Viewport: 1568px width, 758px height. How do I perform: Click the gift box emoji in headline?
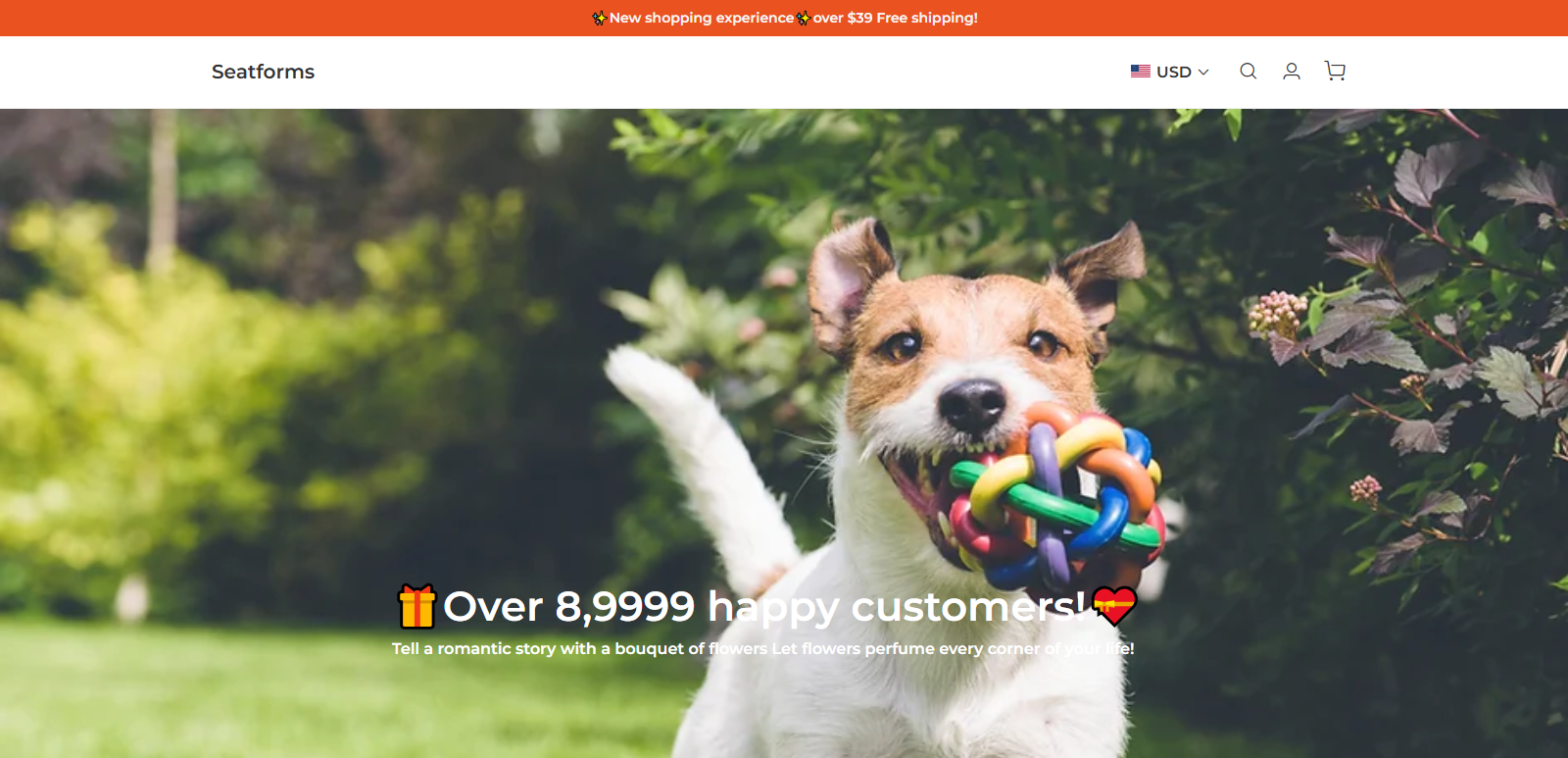tap(416, 606)
